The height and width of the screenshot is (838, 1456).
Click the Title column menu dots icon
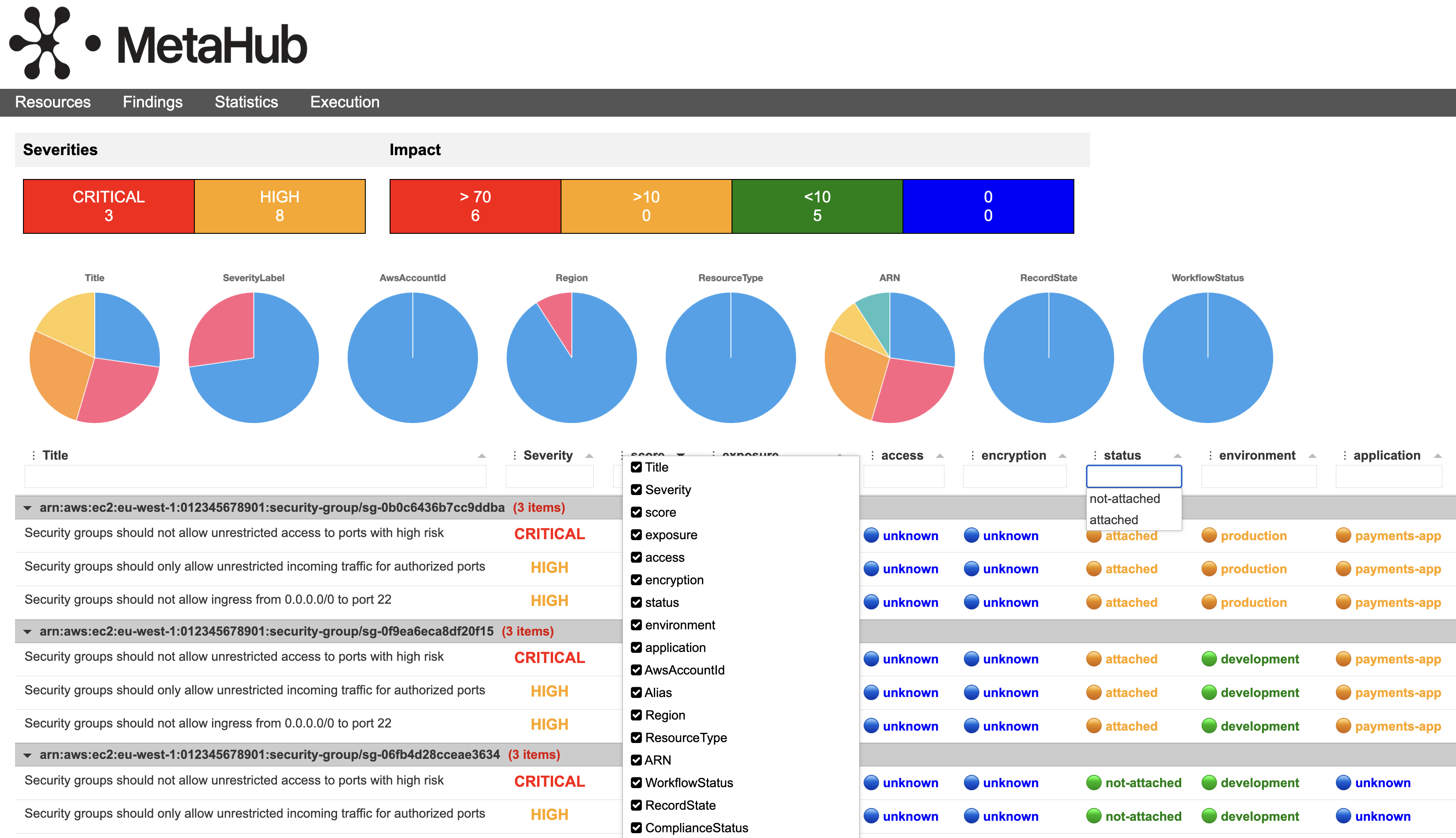point(34,455)
